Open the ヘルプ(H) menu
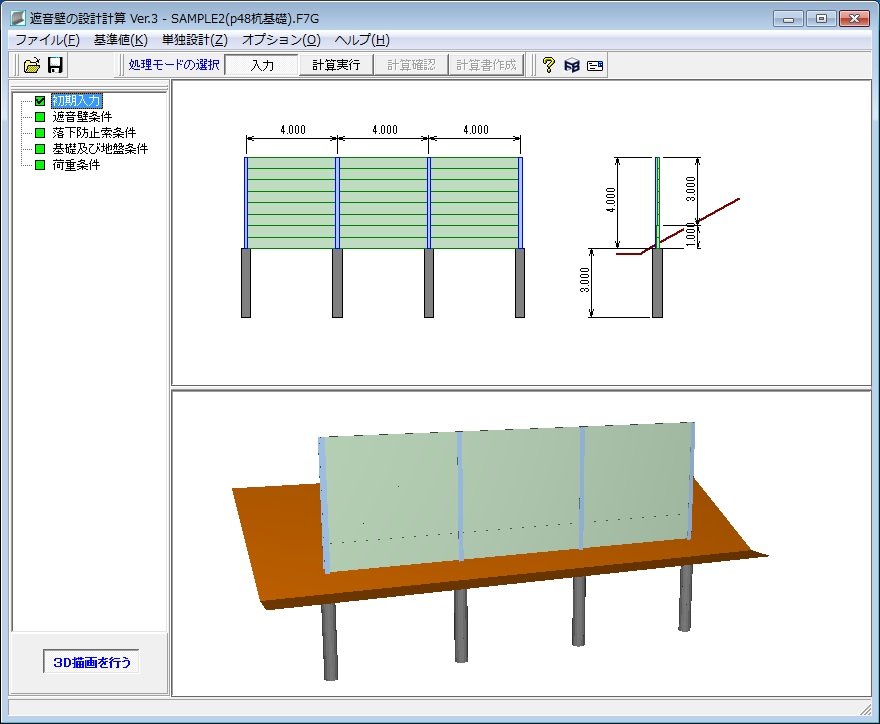The height and width of the screenshot is (724, 880). pos(362,40)
